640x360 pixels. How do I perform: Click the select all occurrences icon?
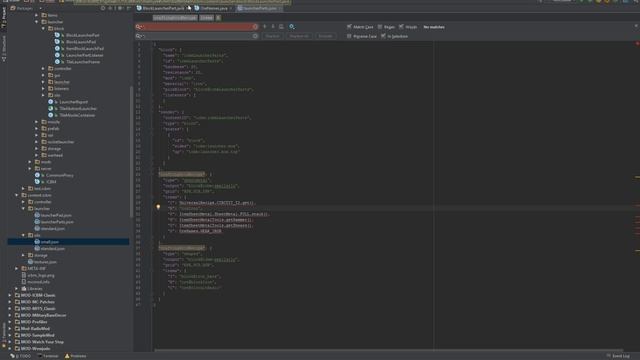(281, 27)
